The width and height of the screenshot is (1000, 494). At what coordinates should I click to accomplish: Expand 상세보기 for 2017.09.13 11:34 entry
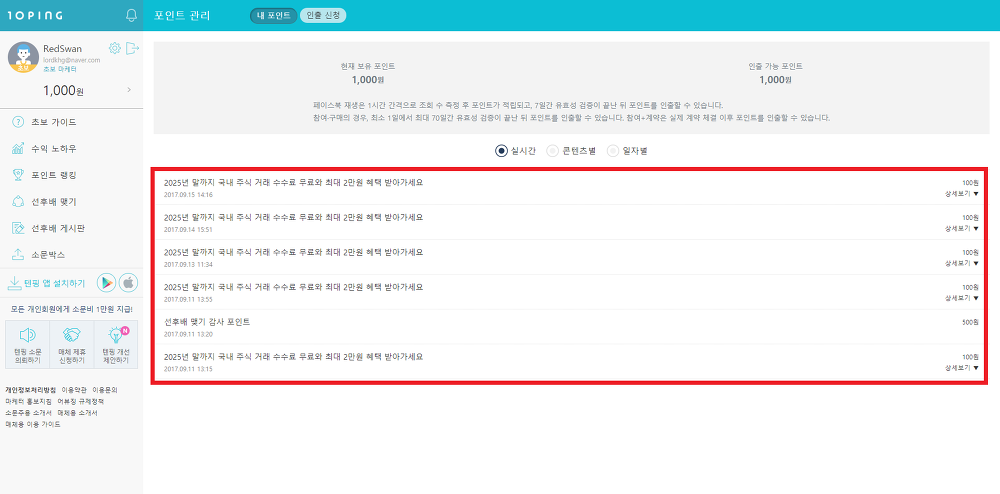click(x=961, y=263)
